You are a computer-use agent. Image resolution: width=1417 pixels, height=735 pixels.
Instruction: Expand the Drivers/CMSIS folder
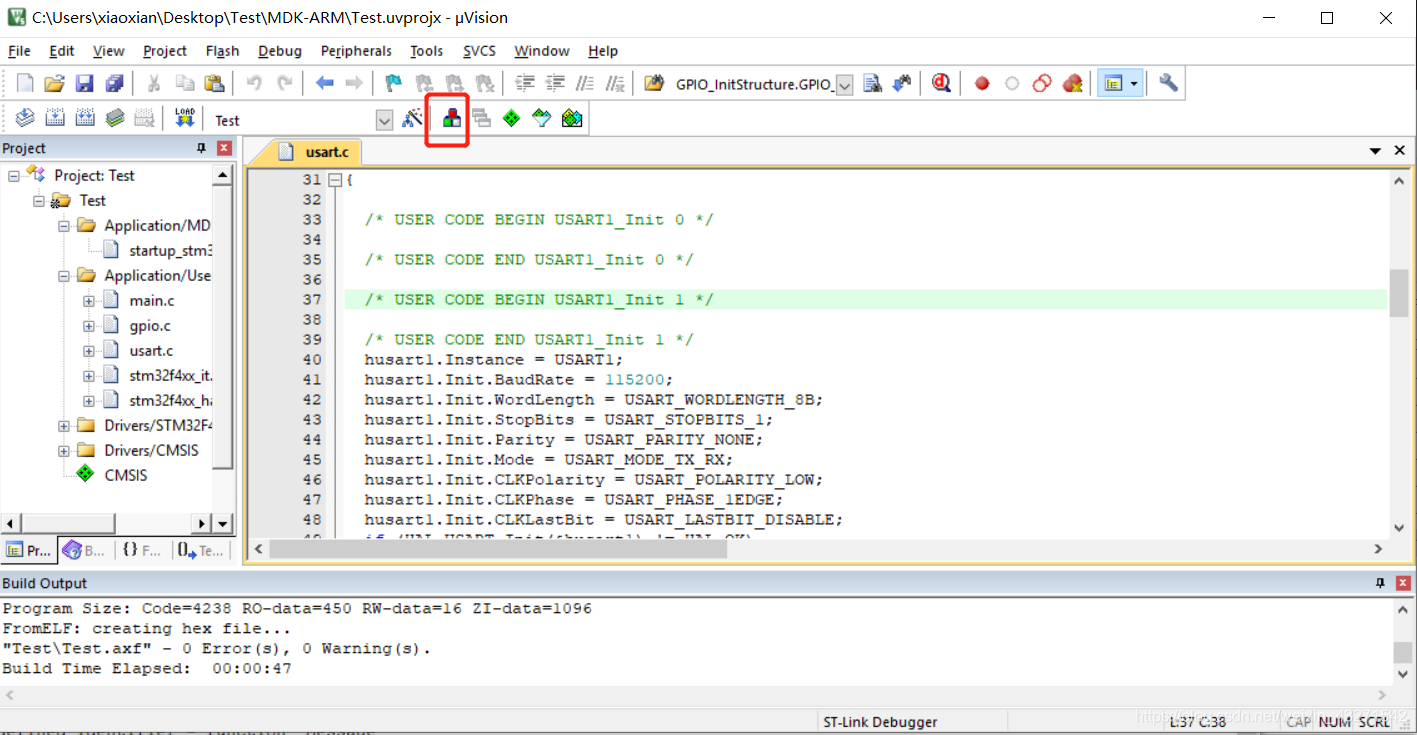click(64, 450)
